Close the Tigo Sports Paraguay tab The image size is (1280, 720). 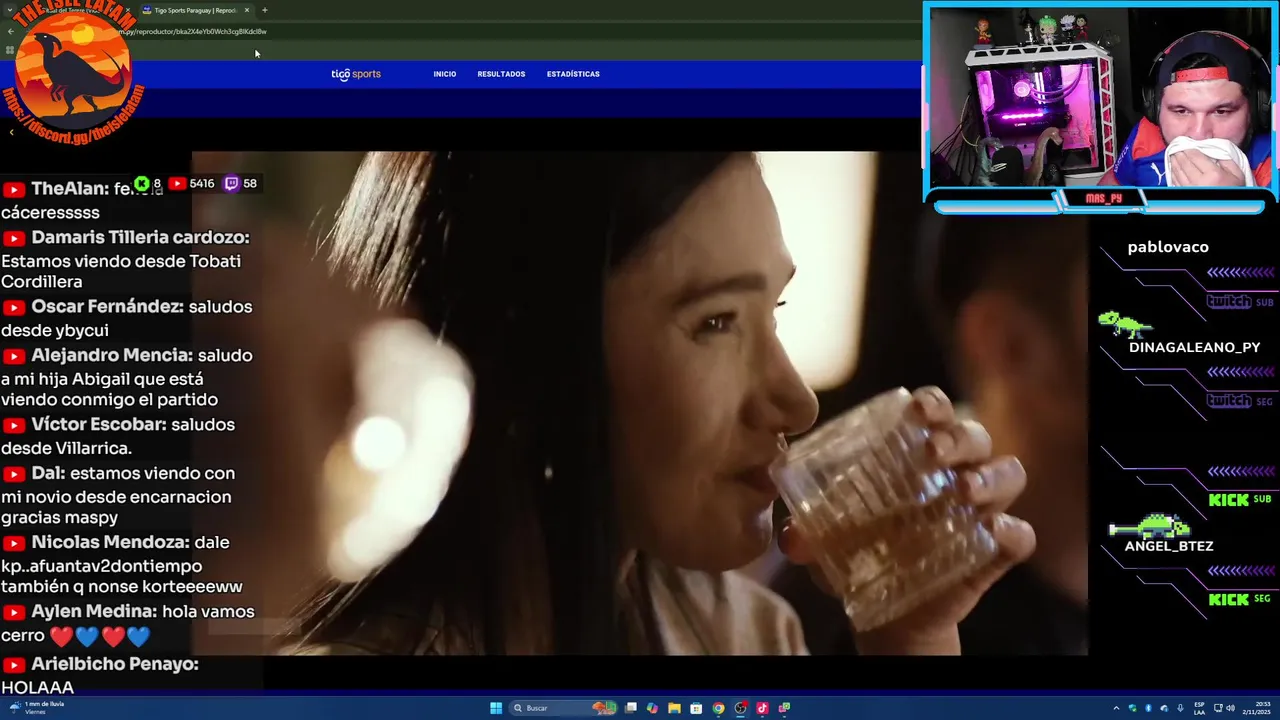247,10
